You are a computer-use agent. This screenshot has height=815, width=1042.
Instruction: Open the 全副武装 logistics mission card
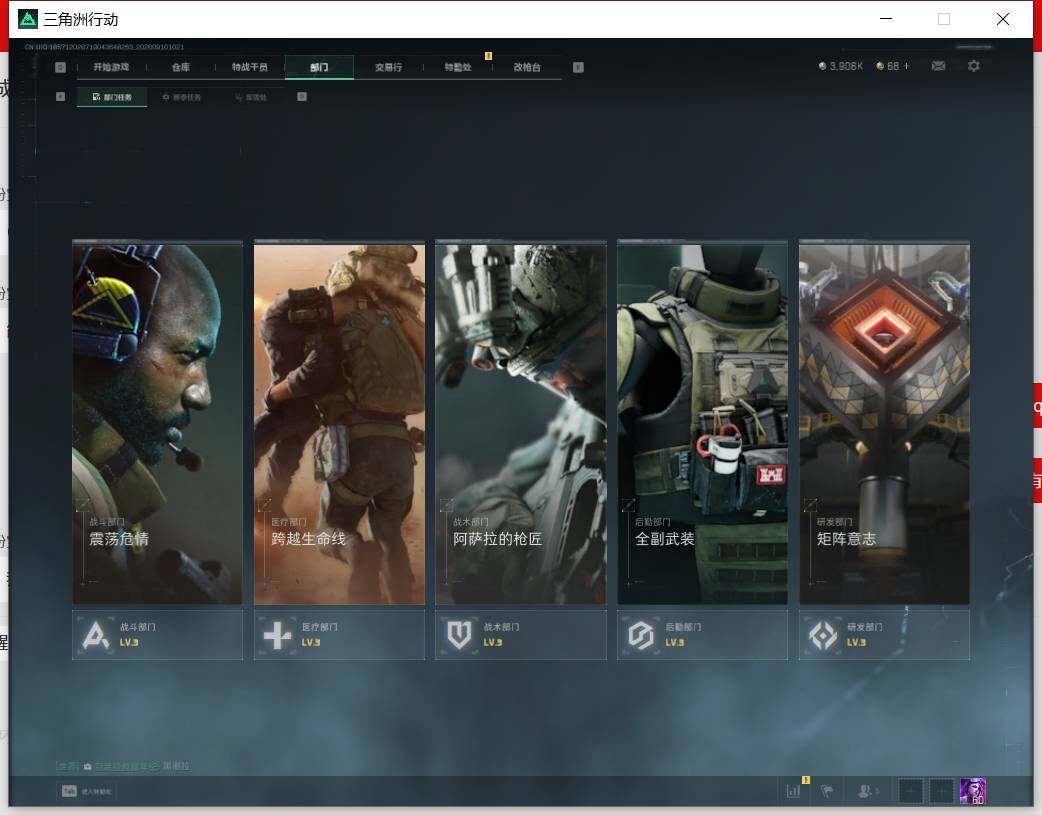[x=702, y=423]
